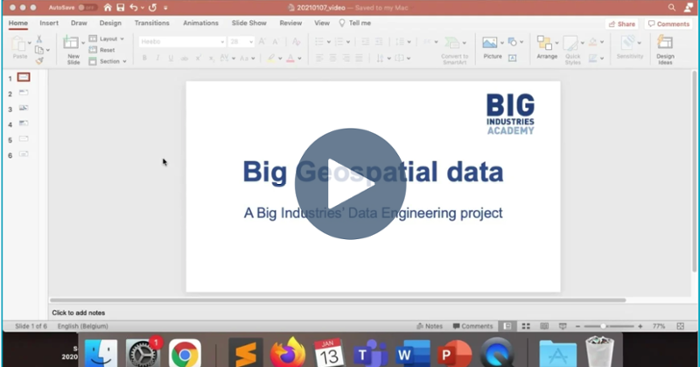Expand the Section dropdown
The image size is (700, 367).
click(x=108, y=61)
